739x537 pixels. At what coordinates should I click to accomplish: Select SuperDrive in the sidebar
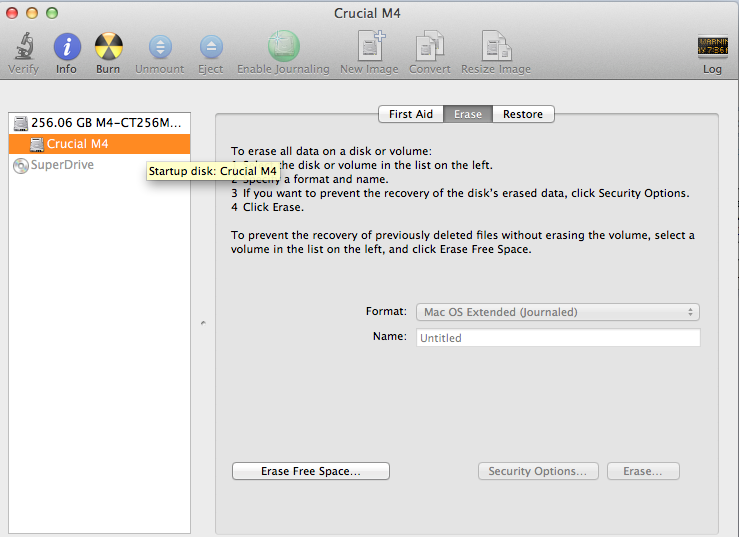[99, 165]
